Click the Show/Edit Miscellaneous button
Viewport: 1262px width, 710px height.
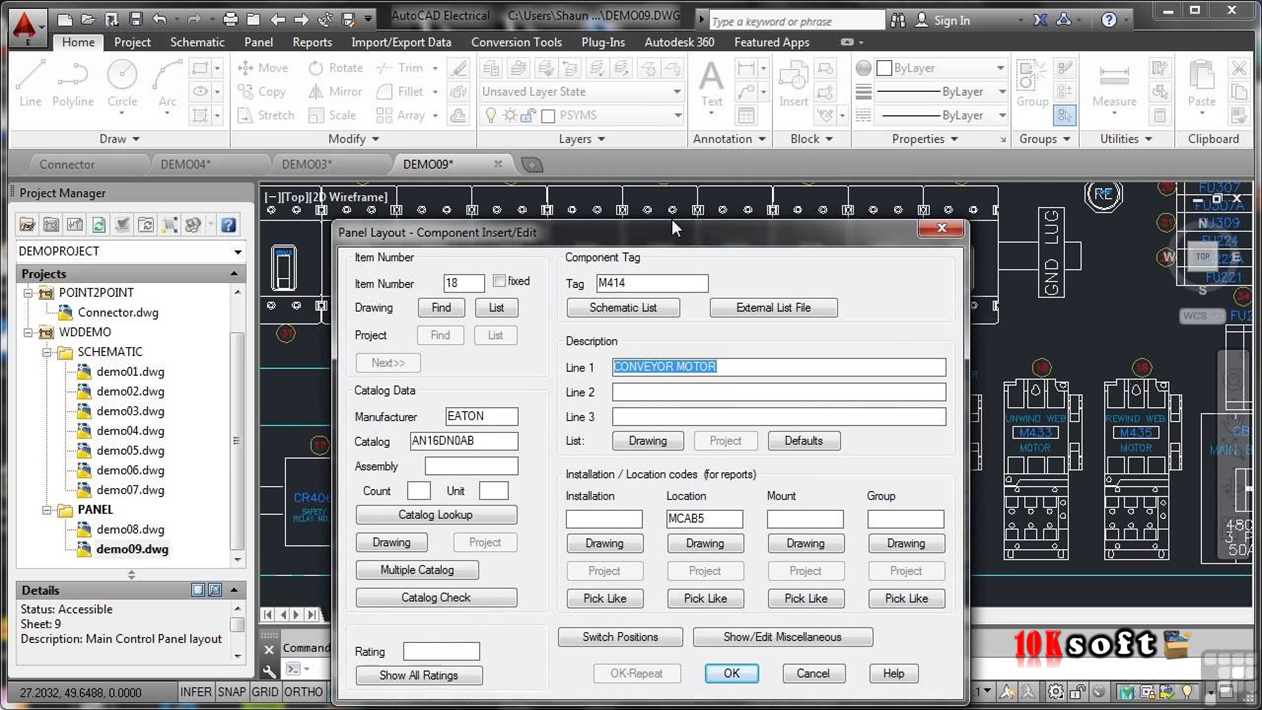tap(782, 637)
